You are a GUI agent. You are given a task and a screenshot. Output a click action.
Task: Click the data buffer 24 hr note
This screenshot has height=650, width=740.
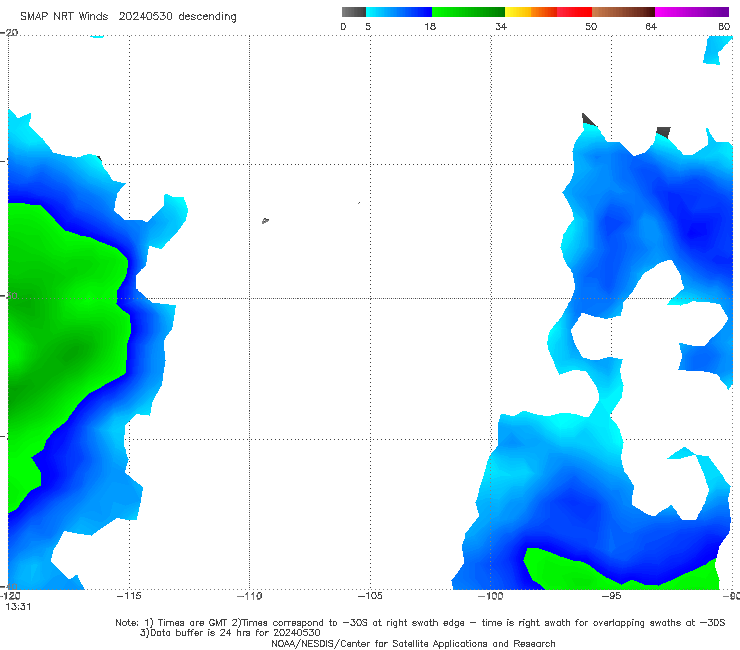click(230, 633)
